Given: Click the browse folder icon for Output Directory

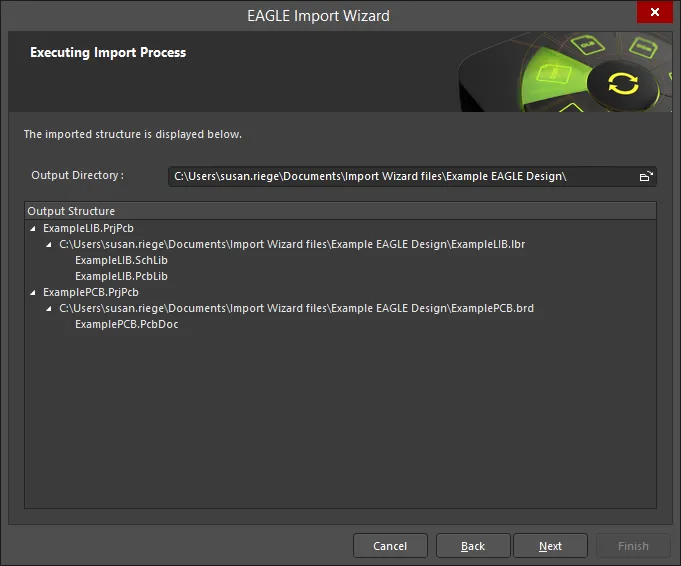Looking at the screenshot, I should coord(646,176).
